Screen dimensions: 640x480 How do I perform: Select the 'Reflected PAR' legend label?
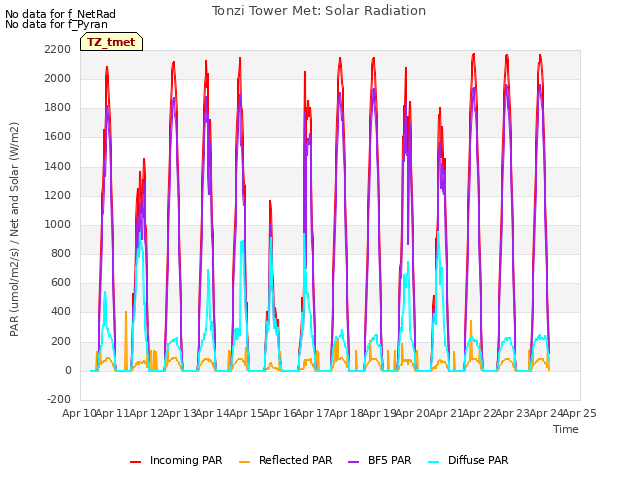296,460
